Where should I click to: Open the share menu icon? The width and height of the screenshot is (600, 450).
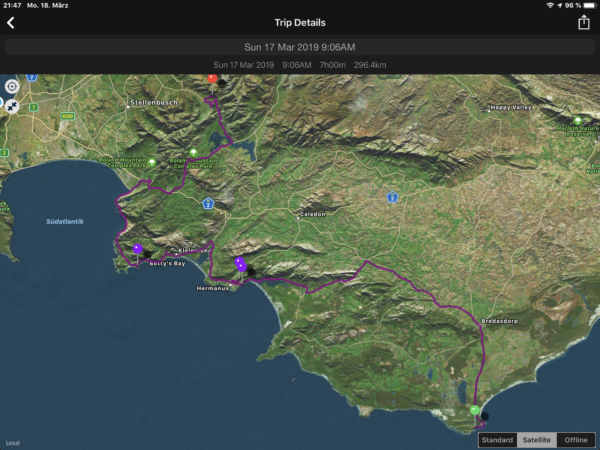[x=584, y=22]
